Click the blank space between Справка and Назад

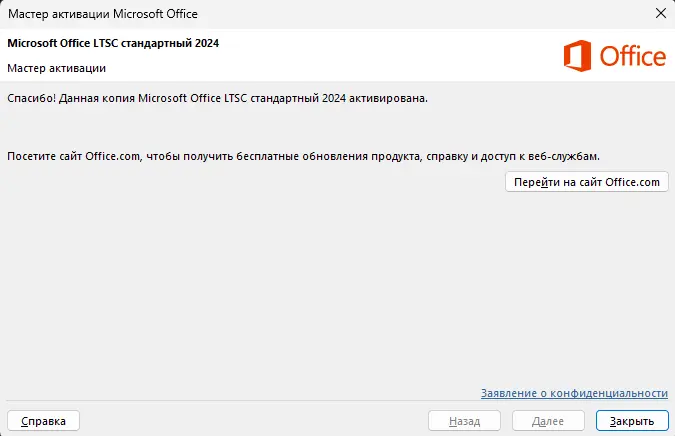[x=250, y=420]
